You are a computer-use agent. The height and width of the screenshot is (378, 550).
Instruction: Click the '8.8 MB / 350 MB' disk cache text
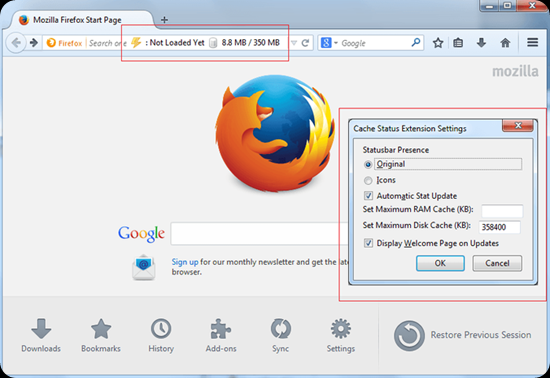click(250, 43)
